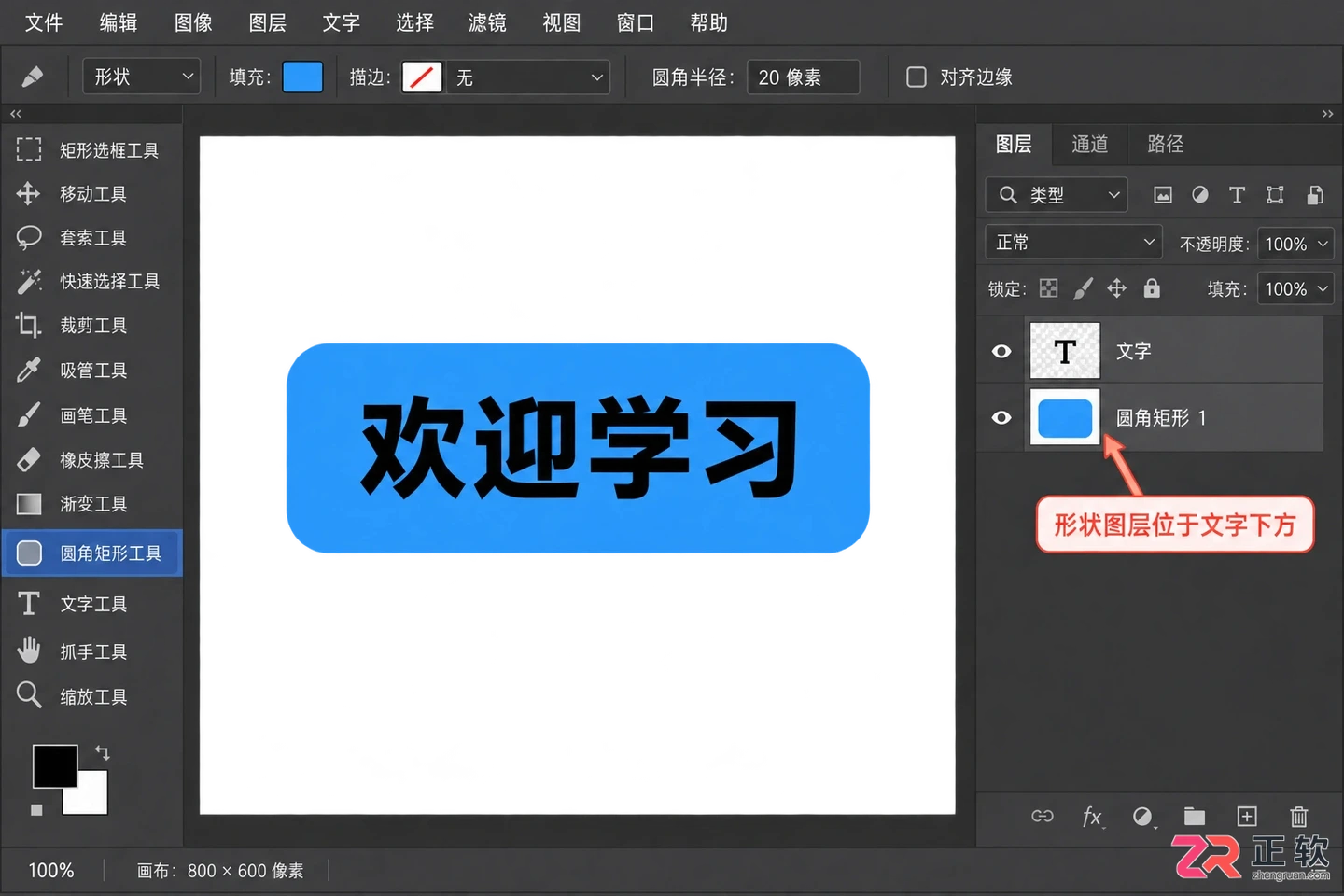Click the 圆角半径 20 像素 field
The width and height of the screenshot is (1344, 896).
803,77
